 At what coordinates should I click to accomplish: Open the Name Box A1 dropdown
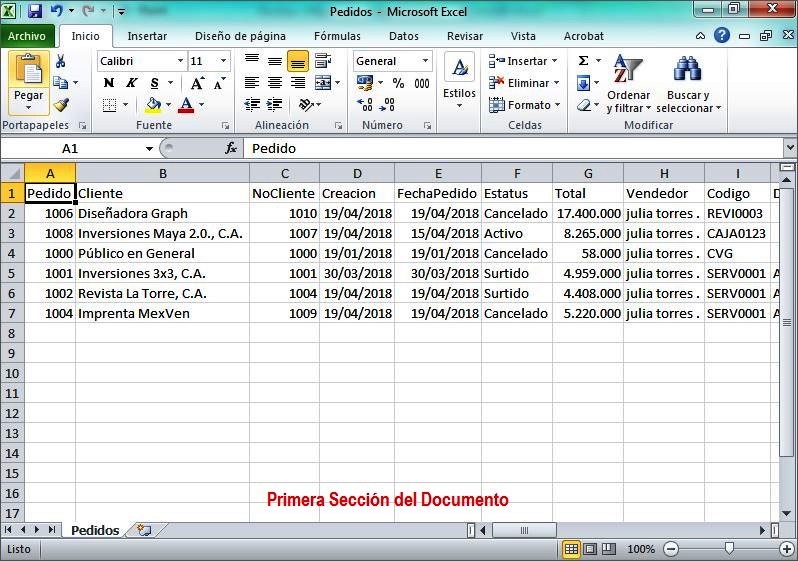tap(149, 149)
